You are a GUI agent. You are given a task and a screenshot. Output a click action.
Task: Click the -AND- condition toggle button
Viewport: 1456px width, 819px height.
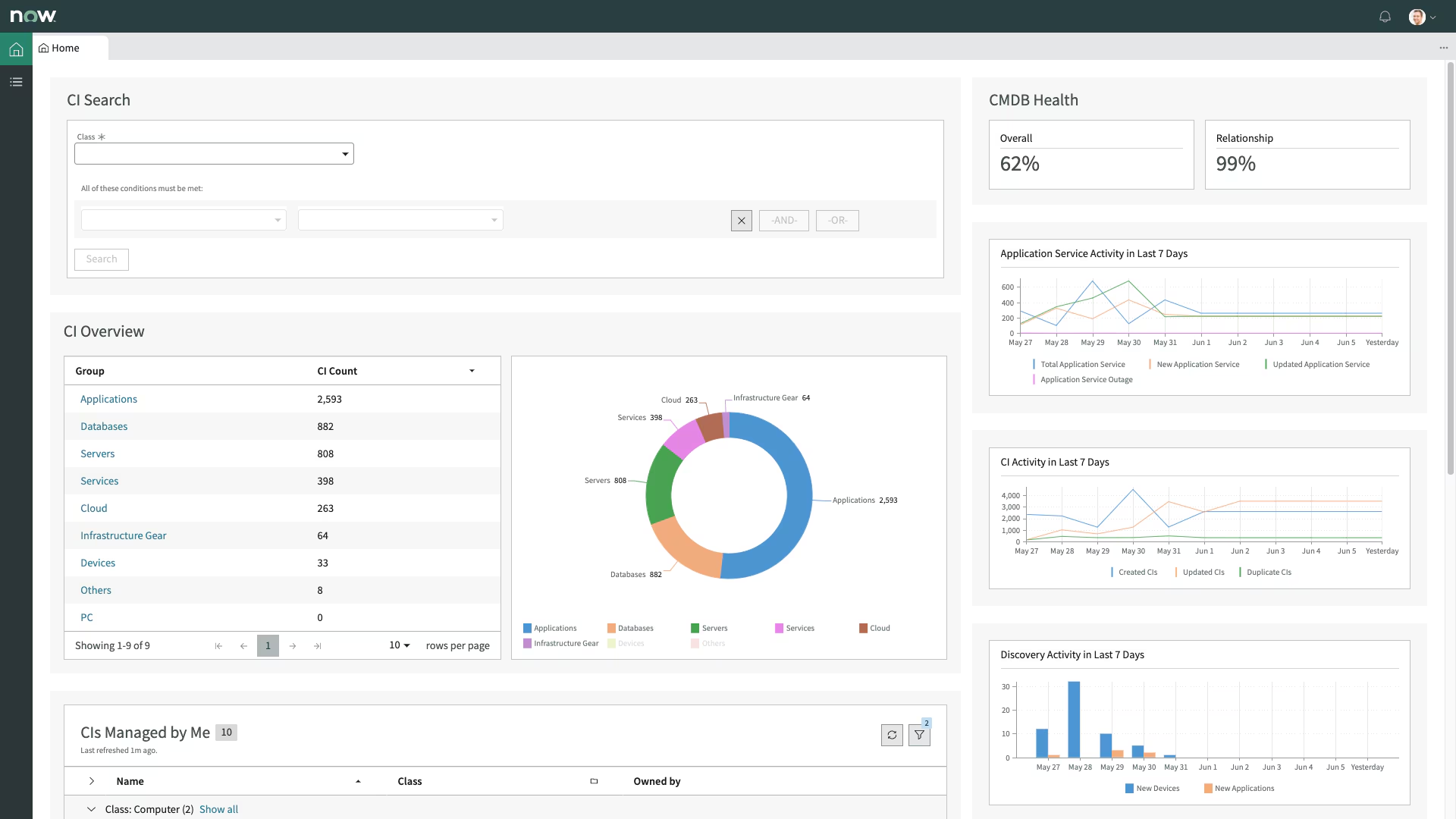click(784, 220)
